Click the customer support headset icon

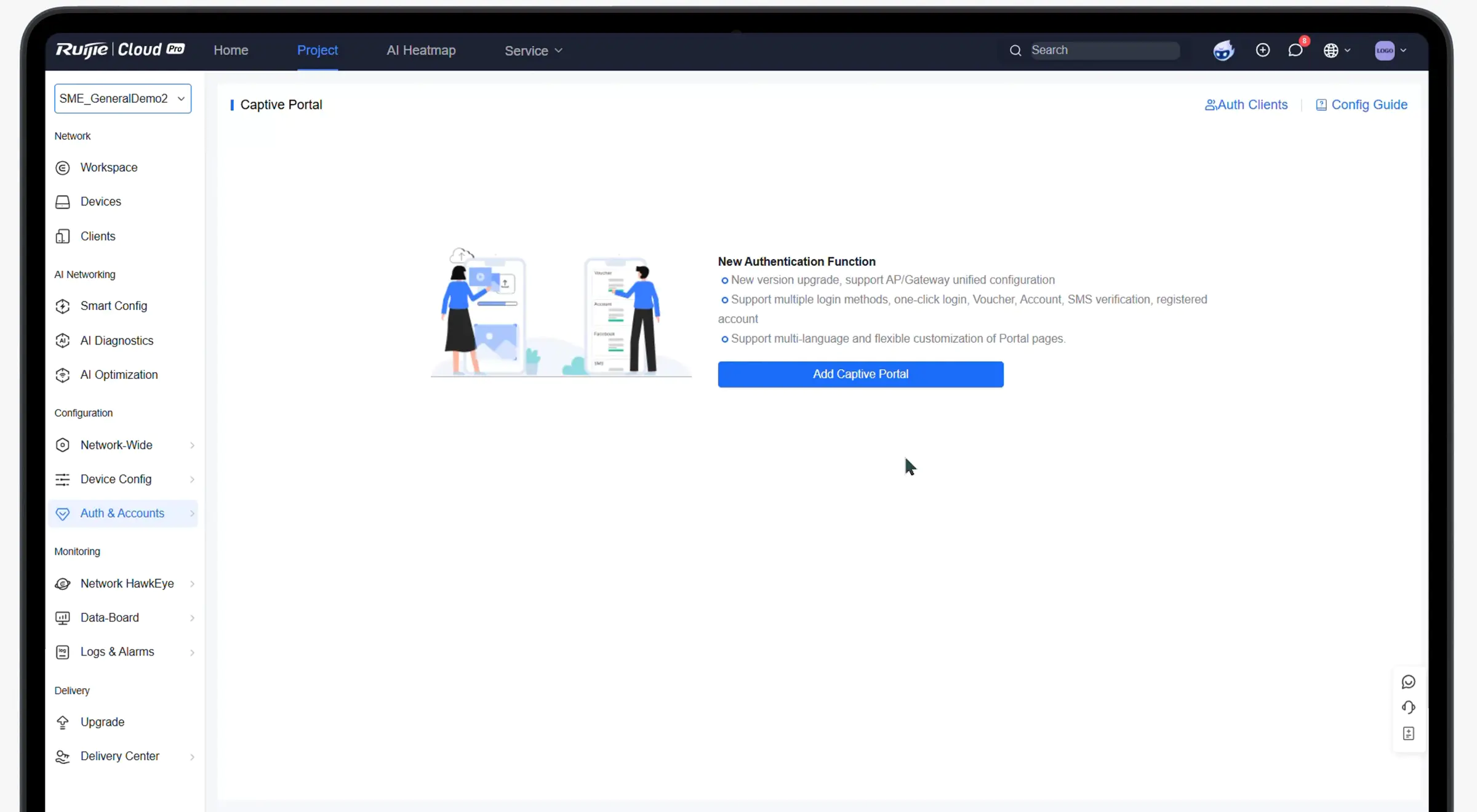pyautogui.click(x=1408, y=707)
